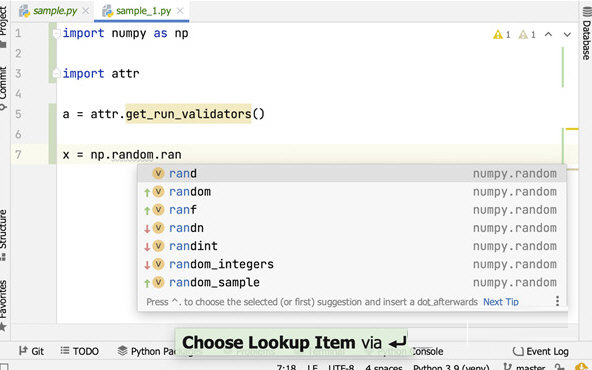Open the TODO tool window
This screenshot has height=370, width=592.
click(x=80, y=352)
